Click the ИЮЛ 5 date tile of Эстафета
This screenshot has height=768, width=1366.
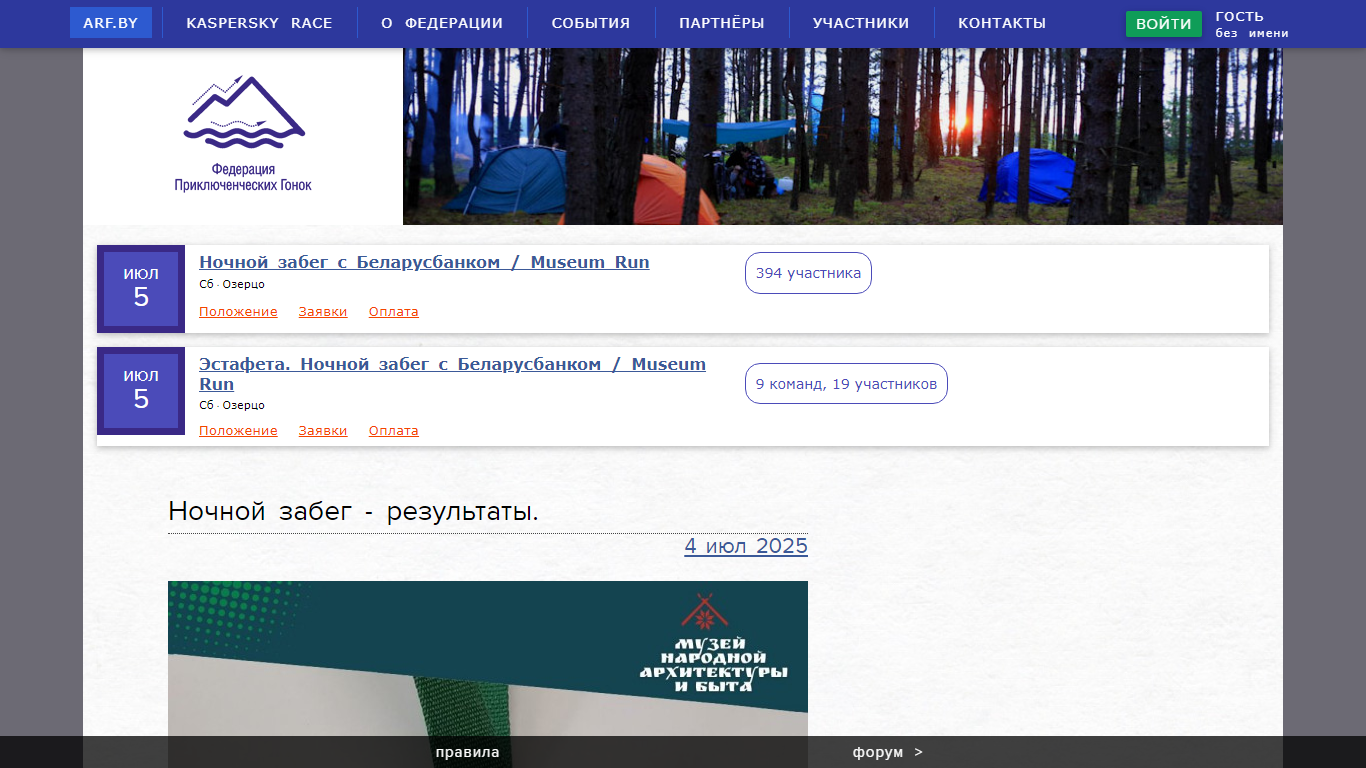tap(141, 391)
